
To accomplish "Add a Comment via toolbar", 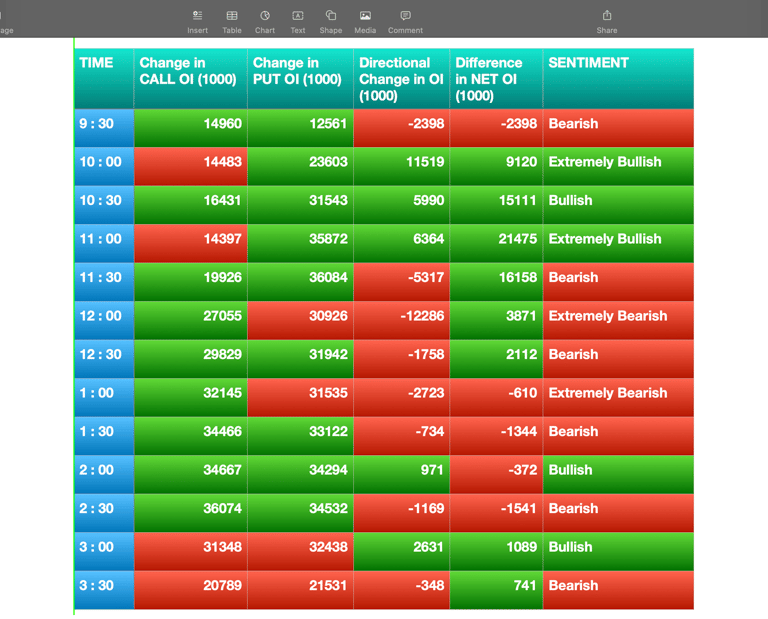I will click(405, 22).
